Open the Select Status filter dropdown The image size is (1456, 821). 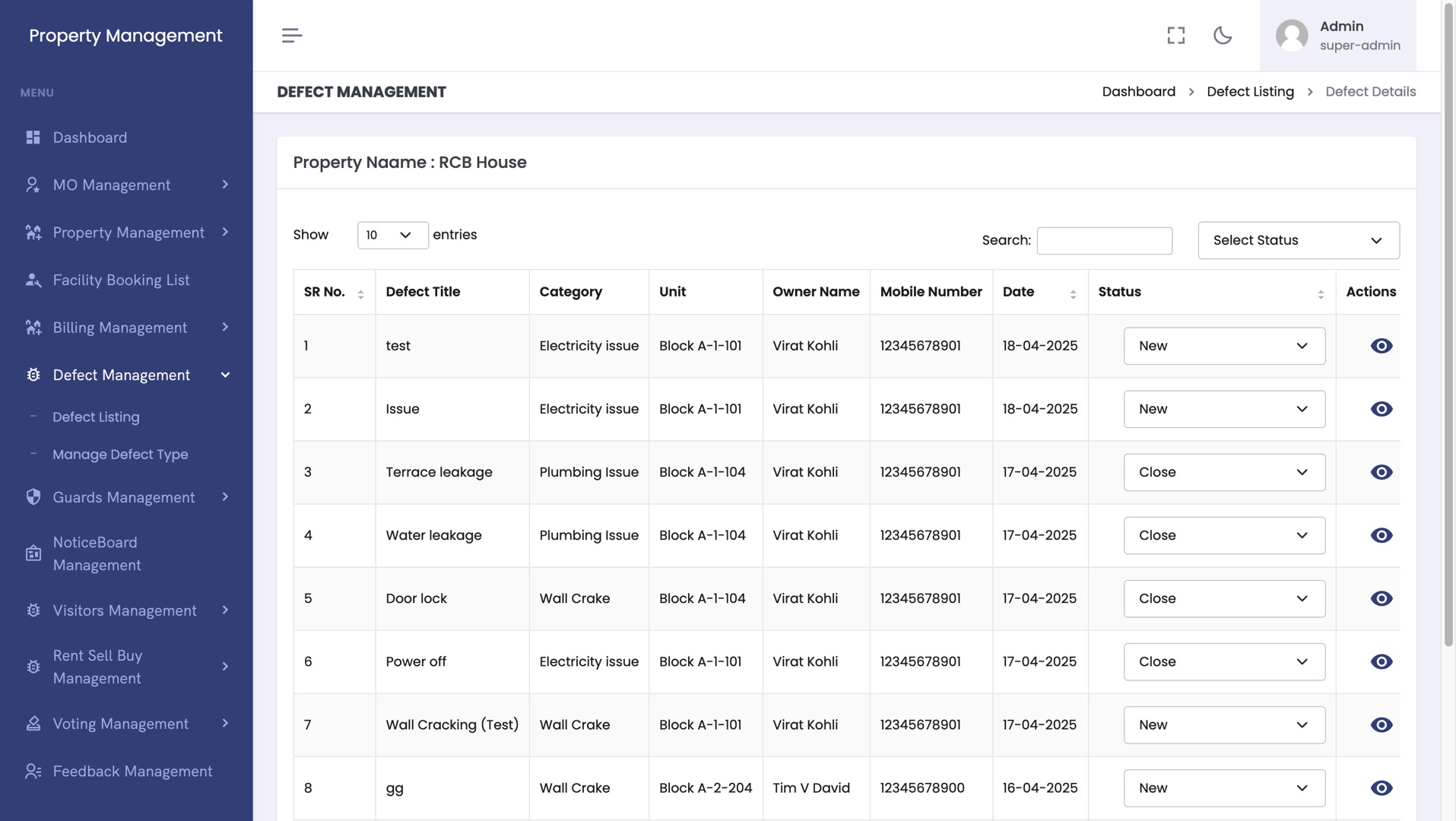[x=1298, y=240]
